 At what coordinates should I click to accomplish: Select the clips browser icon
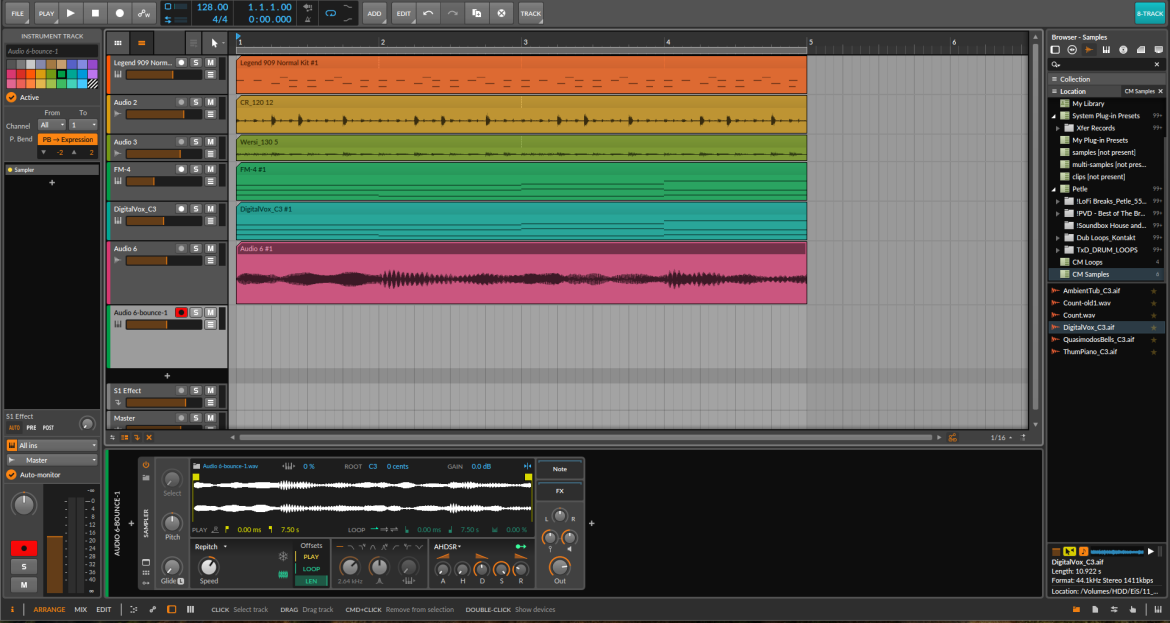[1141, 50]
